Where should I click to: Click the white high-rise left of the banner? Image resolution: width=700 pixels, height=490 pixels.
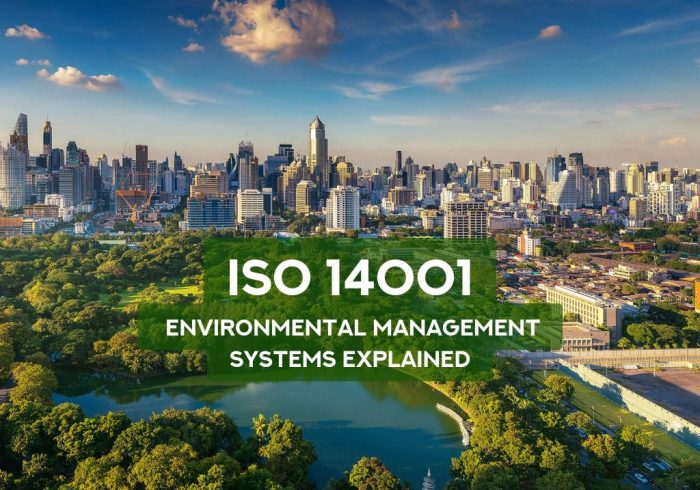(343, 208)
